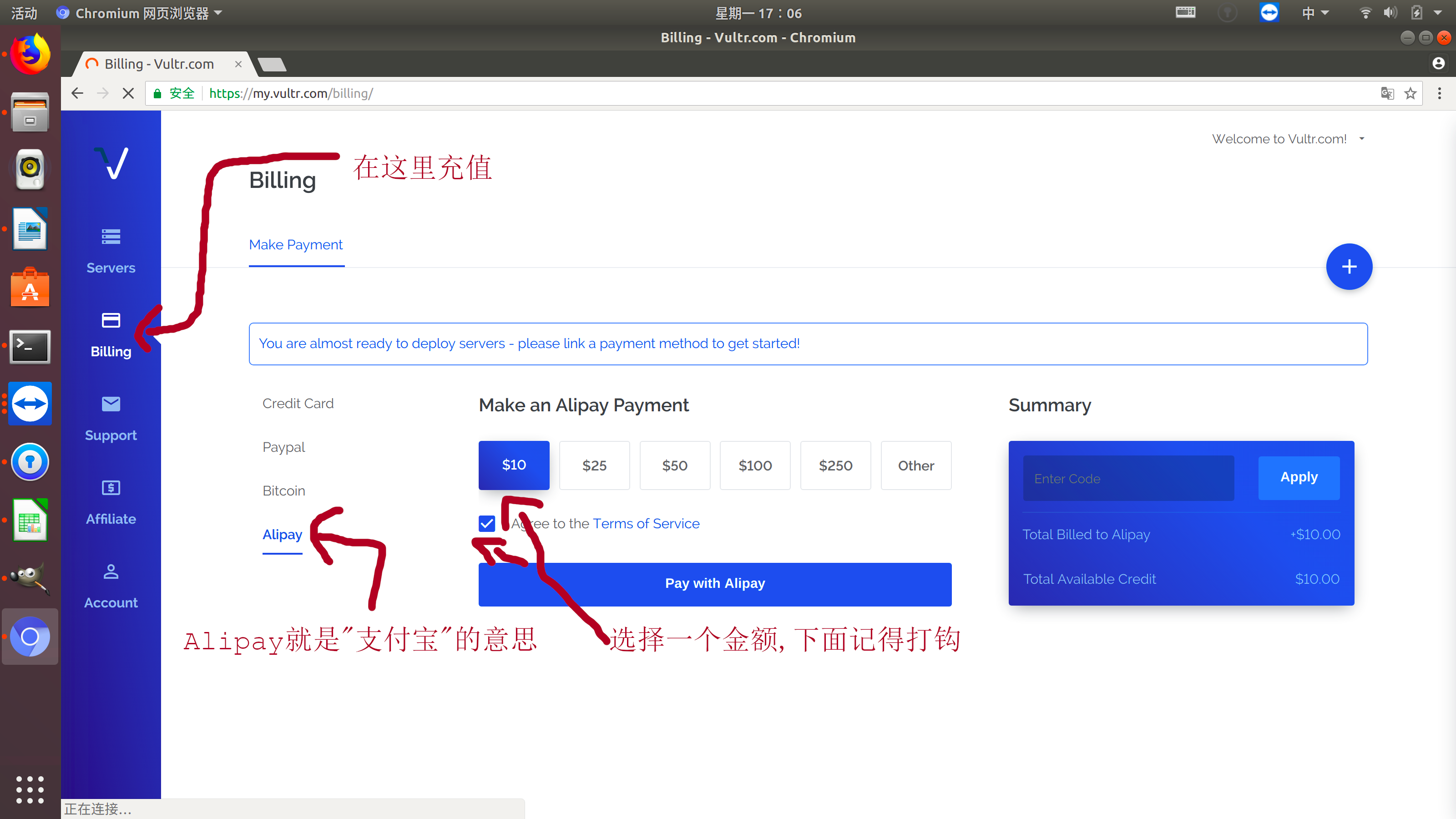Screen dimensions: 1456x819
Task: Open the Support envelope icon
Action: (111, 404)
